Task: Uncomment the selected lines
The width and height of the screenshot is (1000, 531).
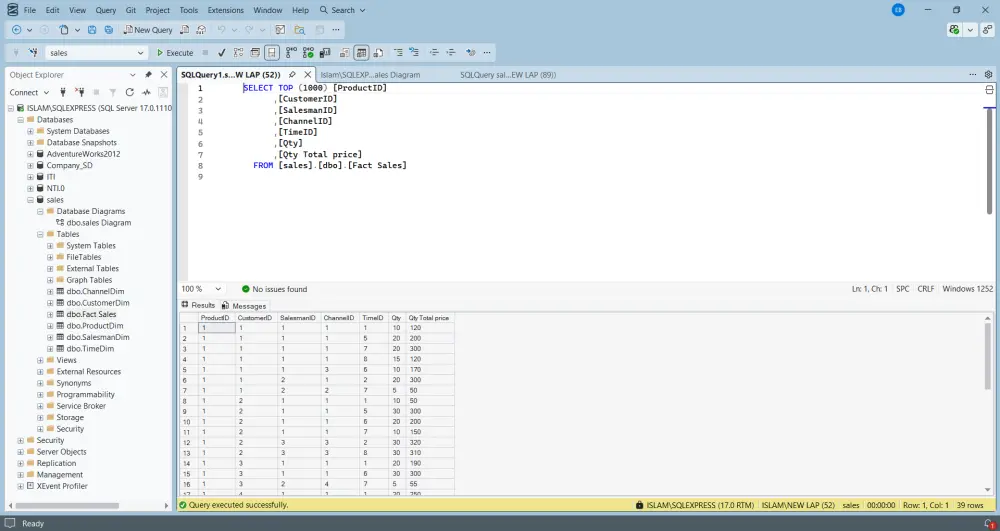Action: coord(414,53)
